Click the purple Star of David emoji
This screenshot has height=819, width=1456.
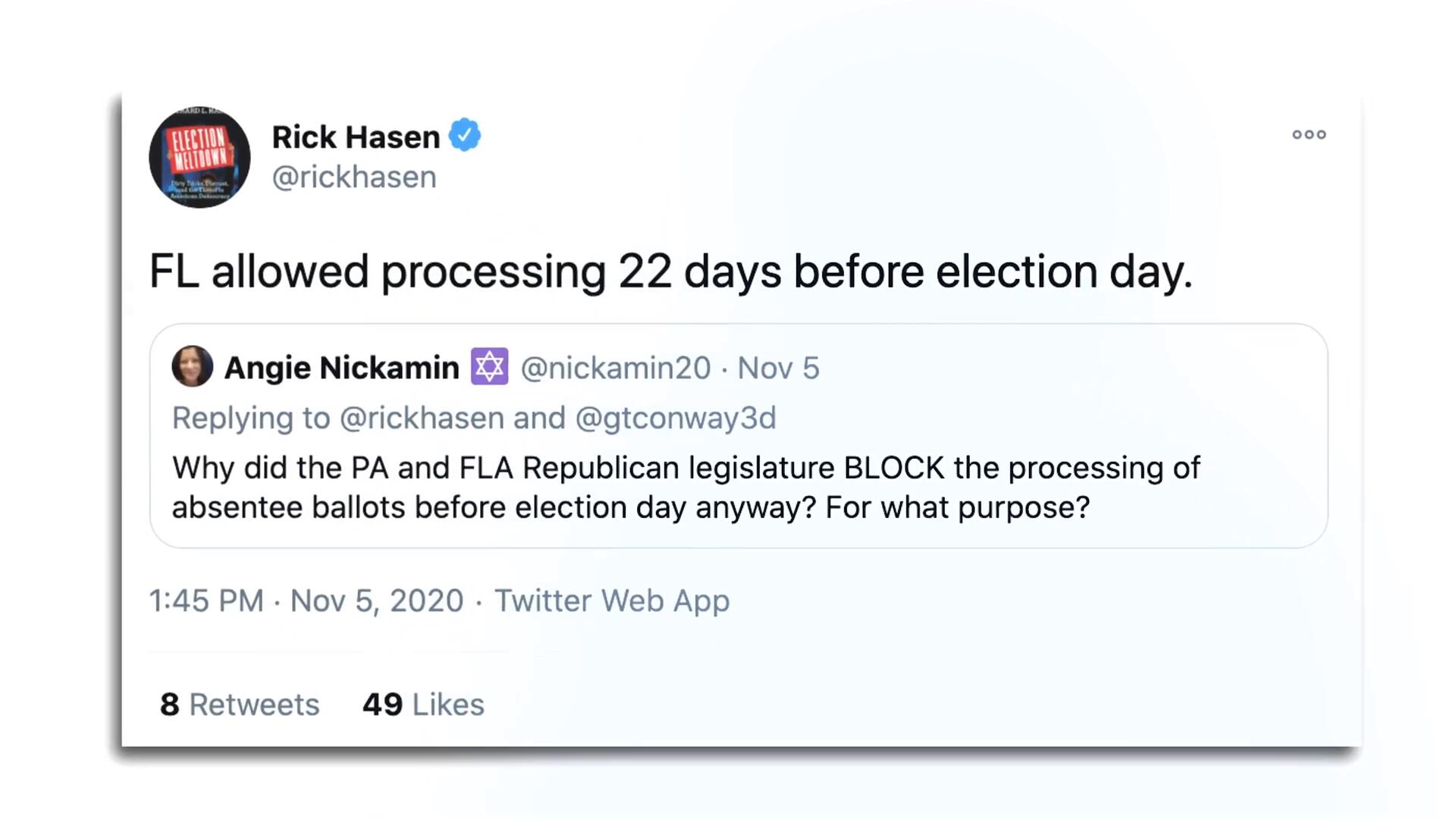click(x=489, y=367)
